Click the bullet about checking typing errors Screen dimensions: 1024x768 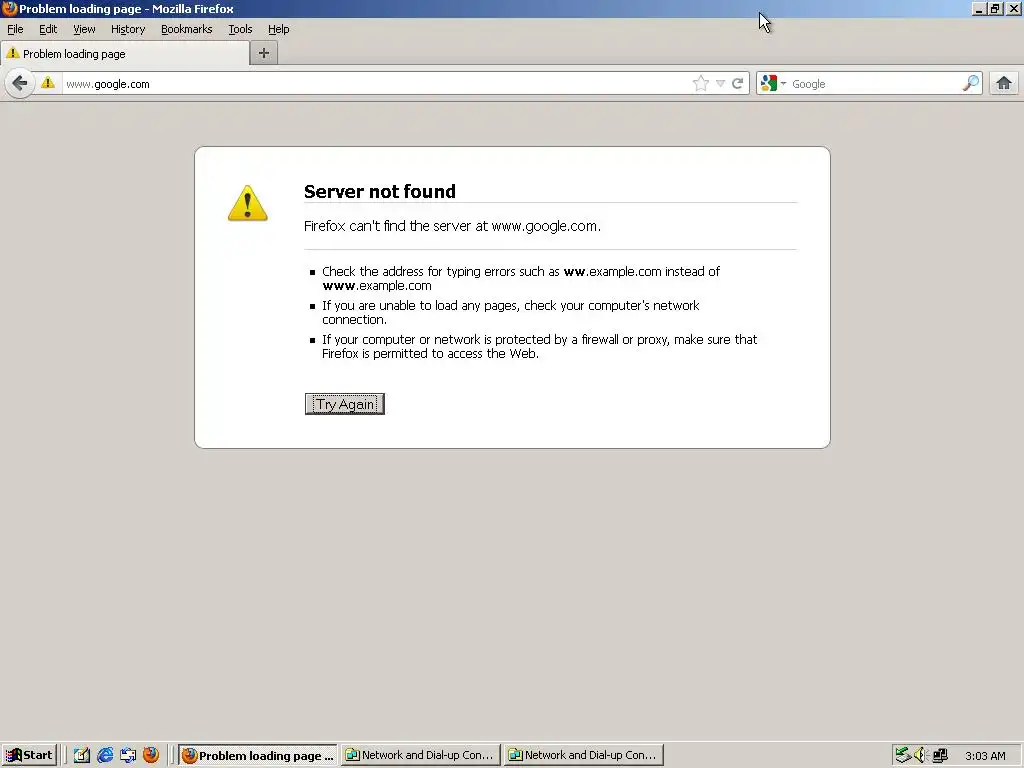(x=520, y=278)
